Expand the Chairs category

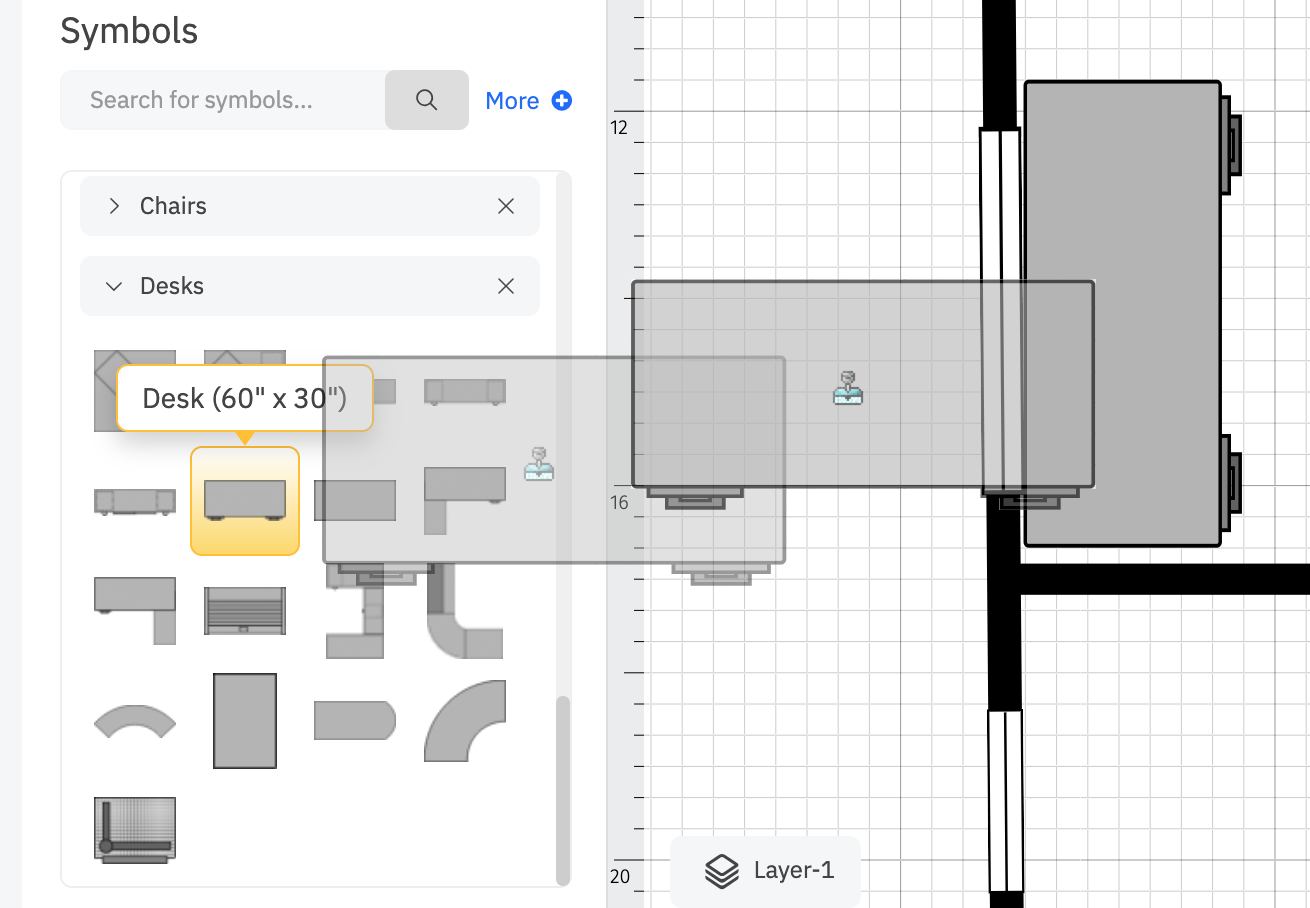(x=114, y=206)
